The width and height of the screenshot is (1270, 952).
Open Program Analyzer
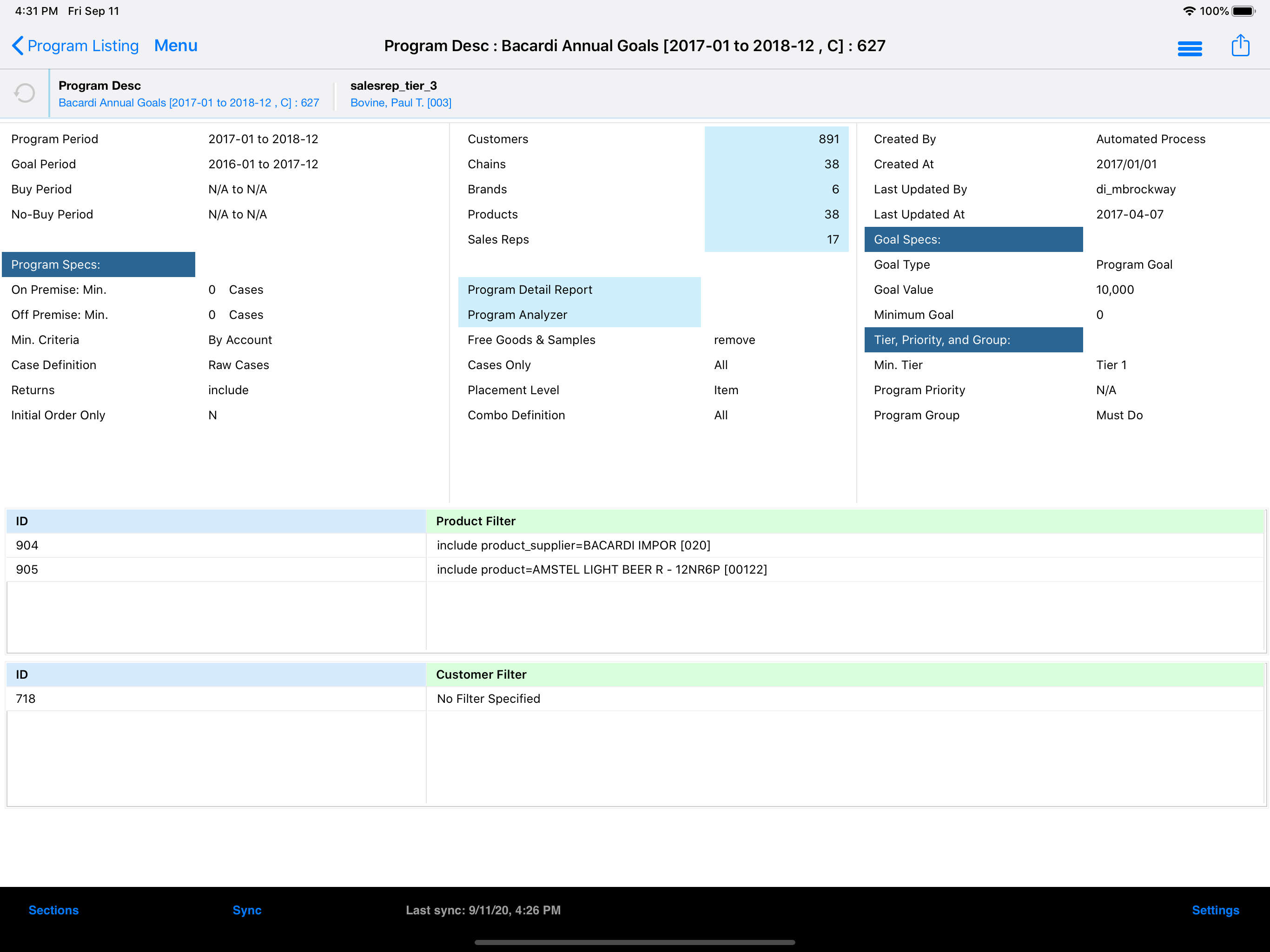coord(579,315)
